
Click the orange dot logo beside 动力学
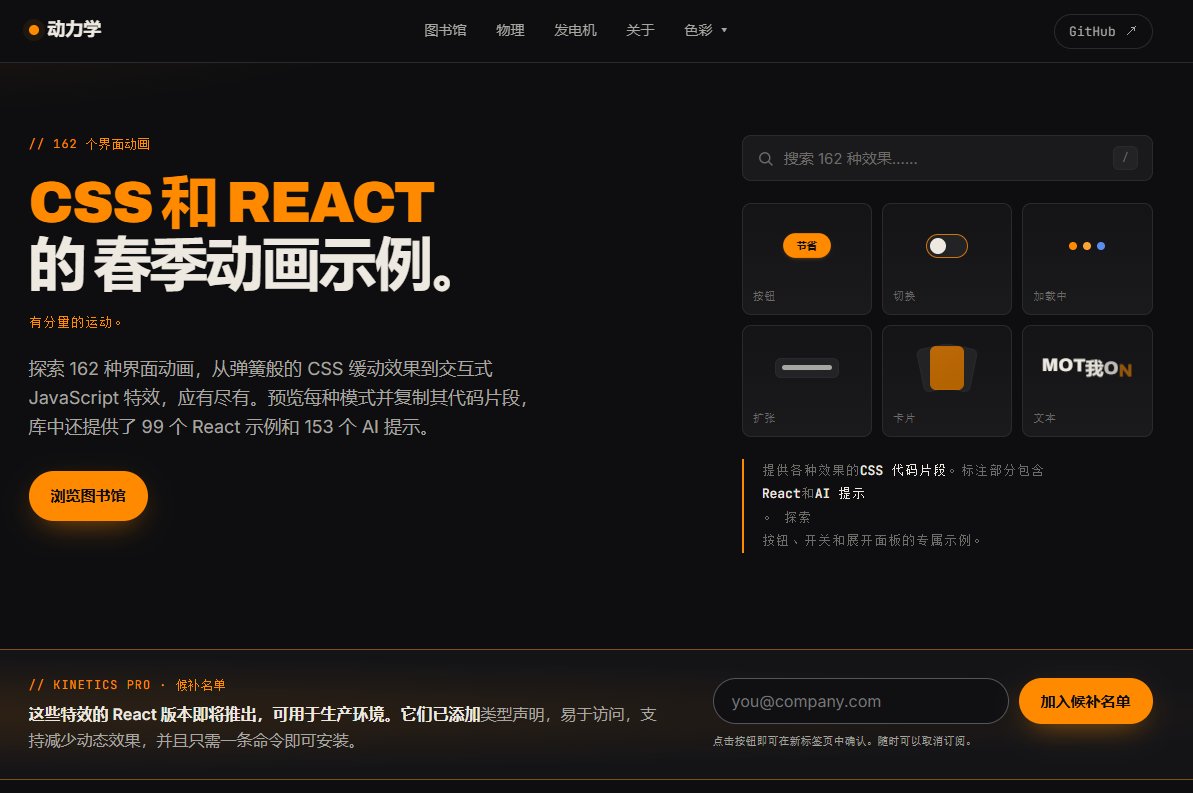(33, 30)
